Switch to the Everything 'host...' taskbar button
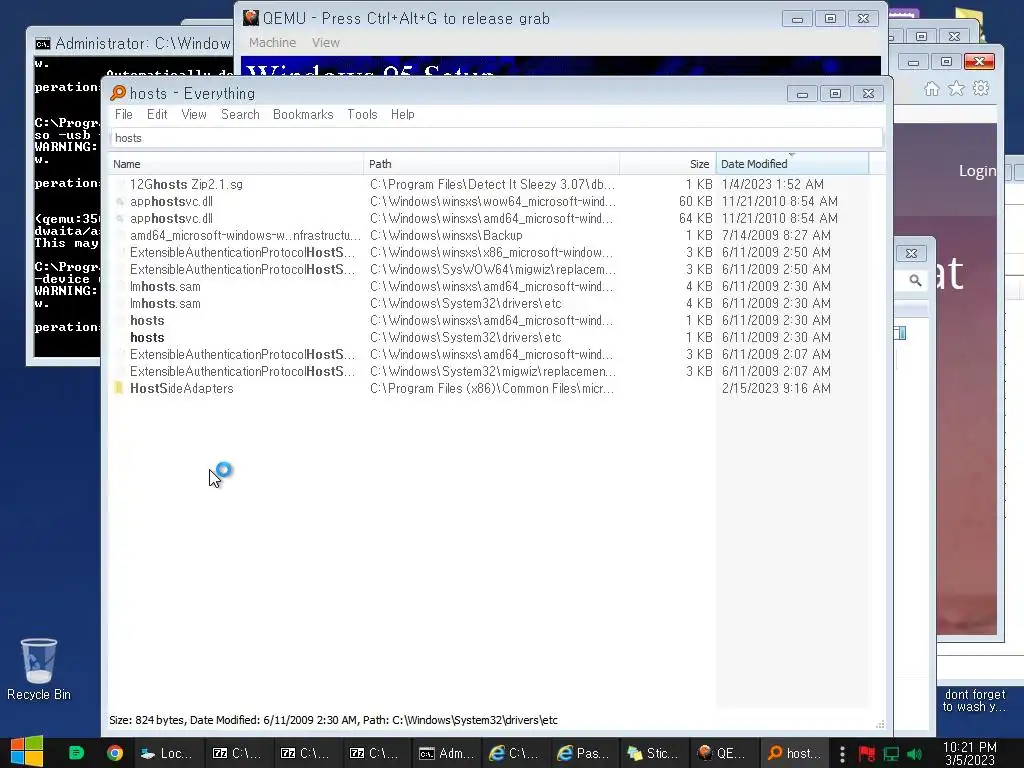This screenshot has width=1024, height=768. coord(794,753)
